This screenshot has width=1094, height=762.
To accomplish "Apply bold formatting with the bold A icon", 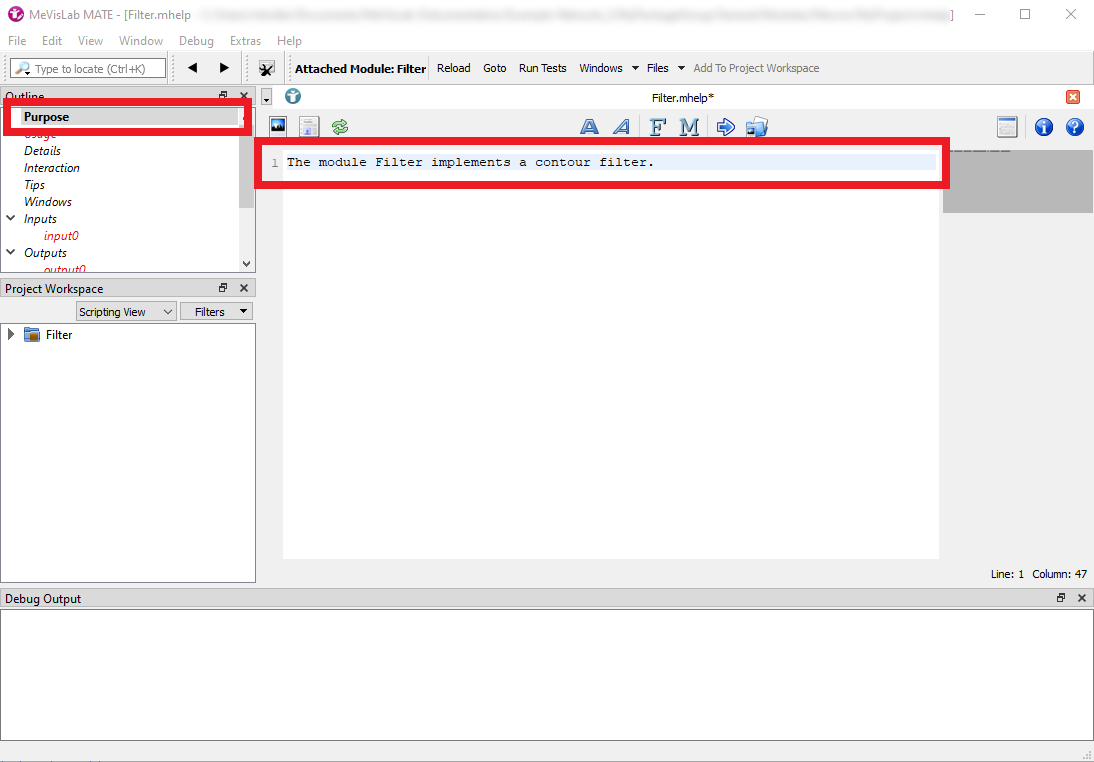I will (590, 127).
